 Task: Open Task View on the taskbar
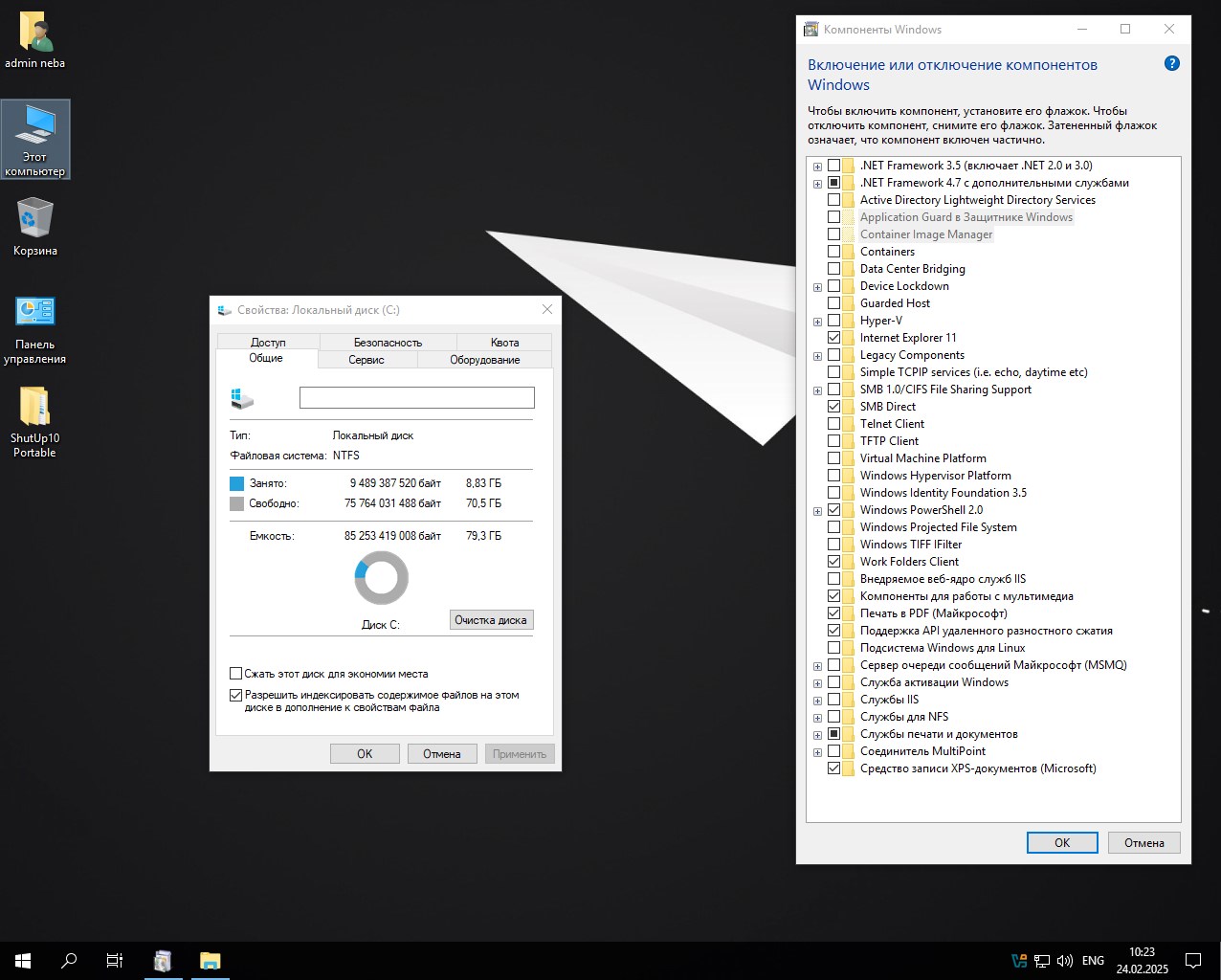[115, 961]
